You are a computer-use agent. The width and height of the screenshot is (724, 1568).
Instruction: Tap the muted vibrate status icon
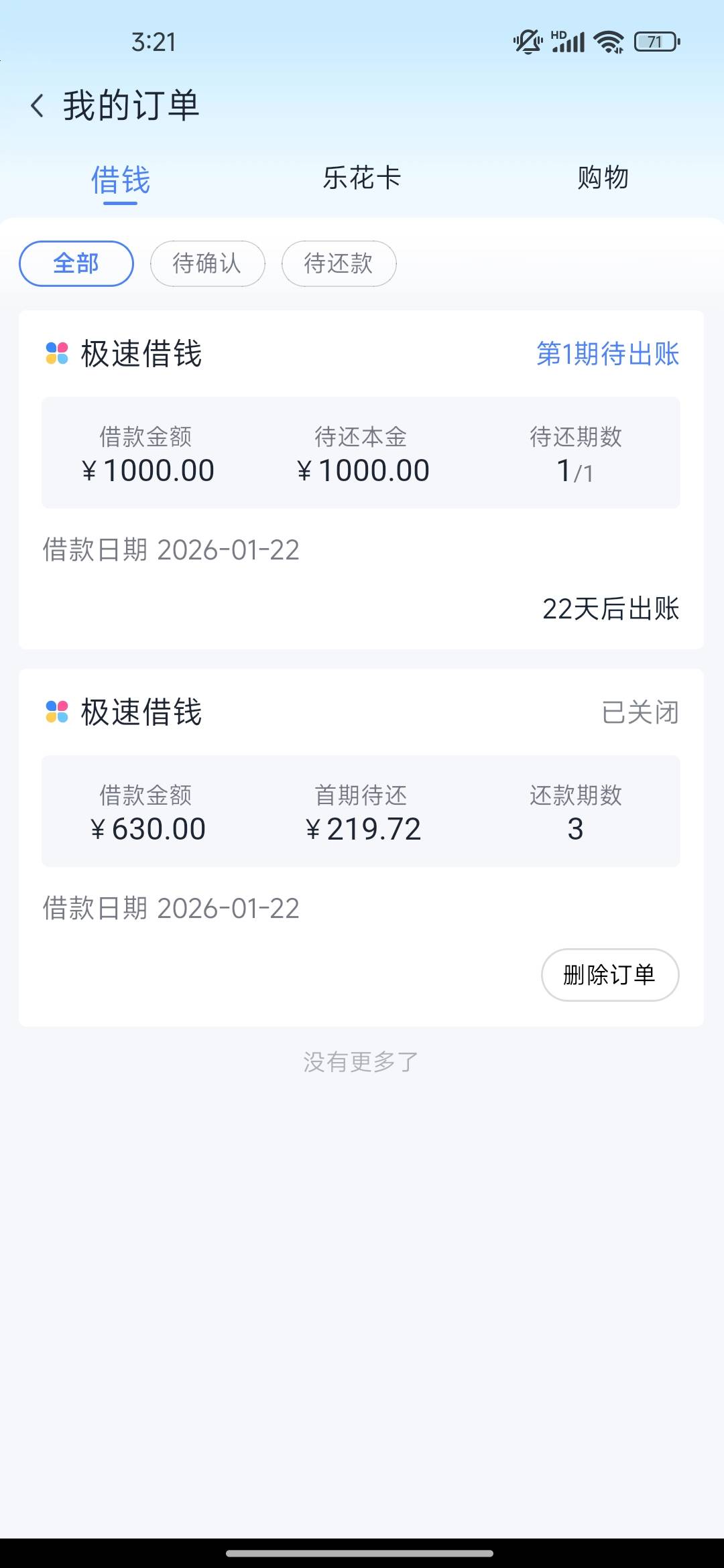pyautogui.click(x=528, y=42)
